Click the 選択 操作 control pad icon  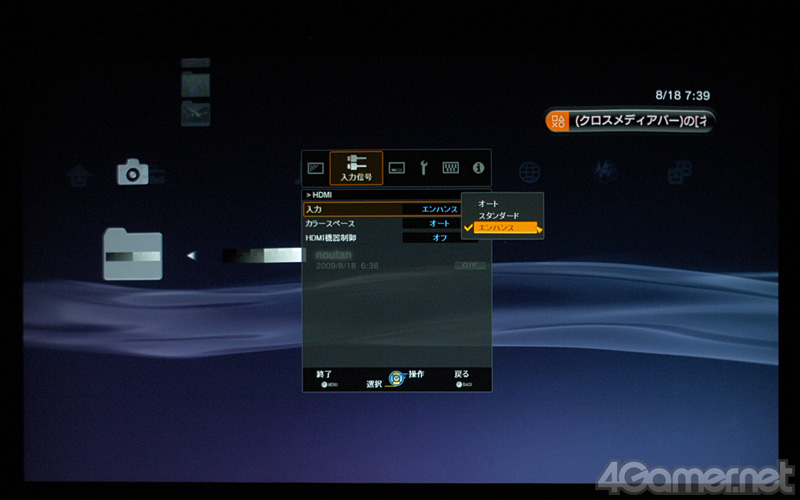[396, 378]
